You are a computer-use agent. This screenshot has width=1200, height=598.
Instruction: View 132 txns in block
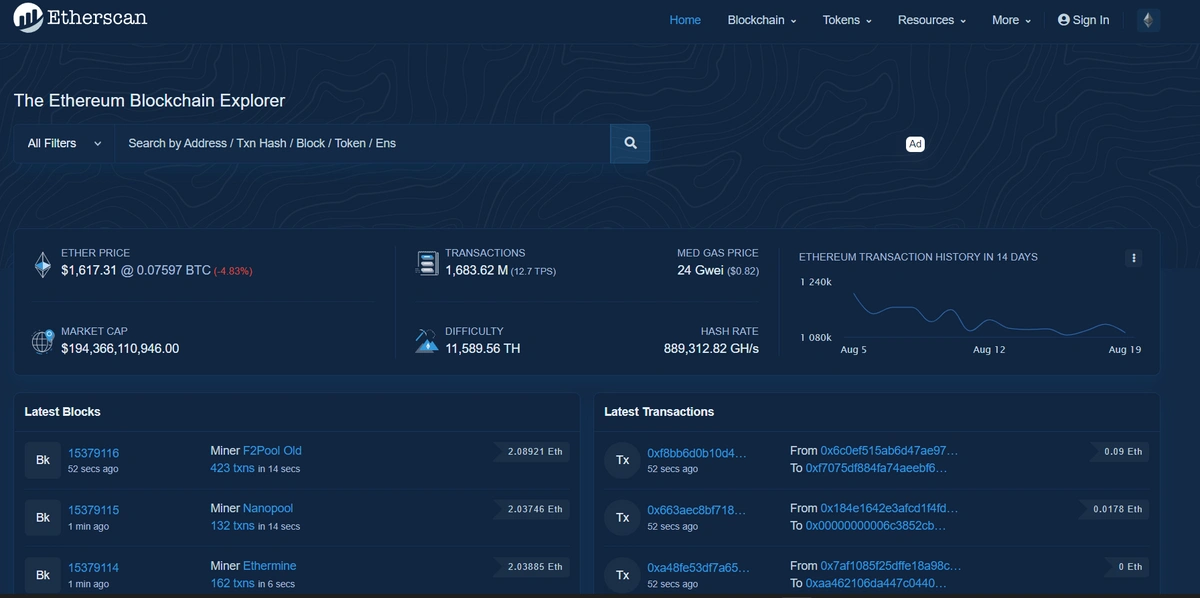(x=232, y=525)
